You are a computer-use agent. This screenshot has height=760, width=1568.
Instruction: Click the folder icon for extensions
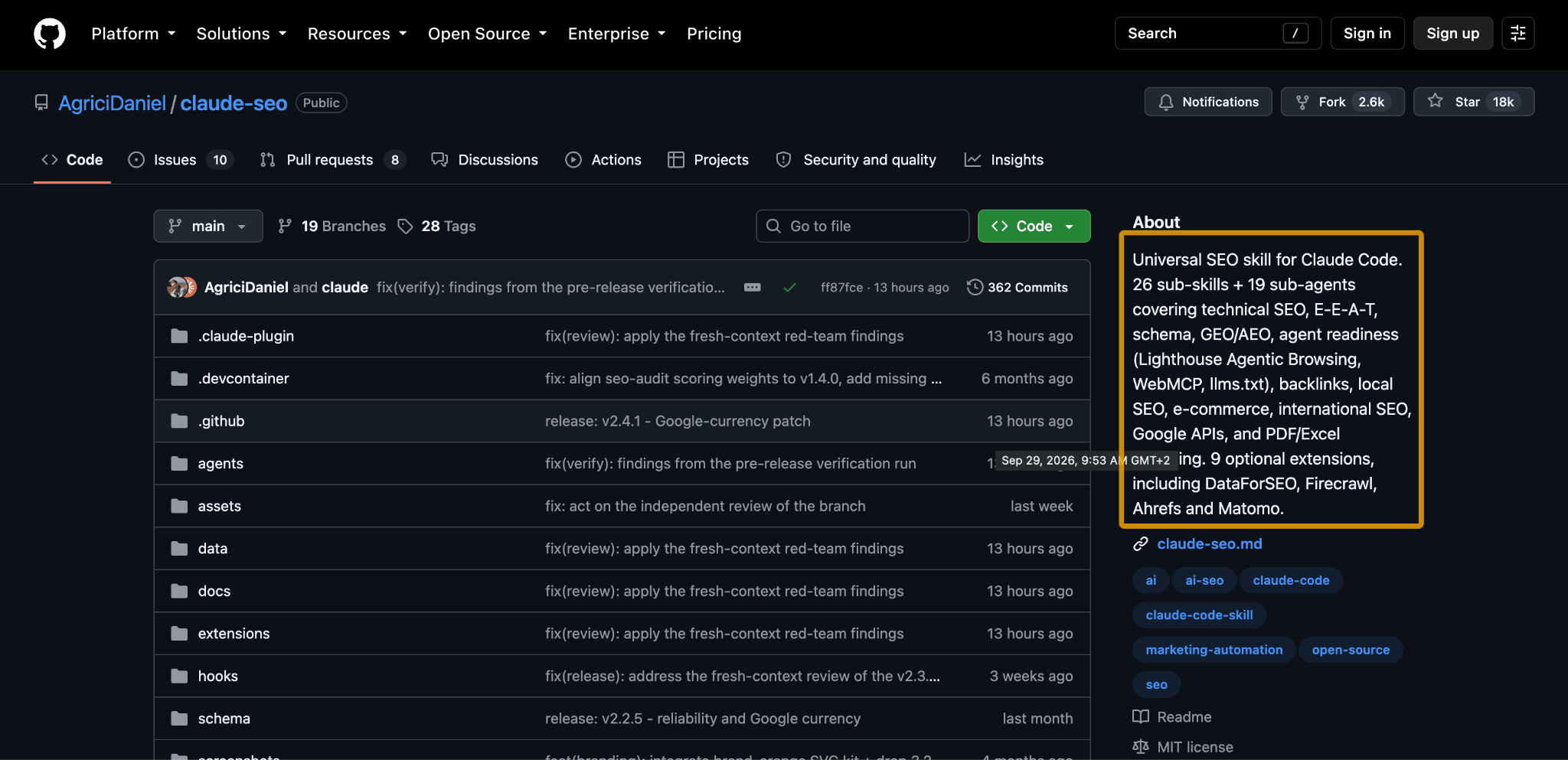179,634
